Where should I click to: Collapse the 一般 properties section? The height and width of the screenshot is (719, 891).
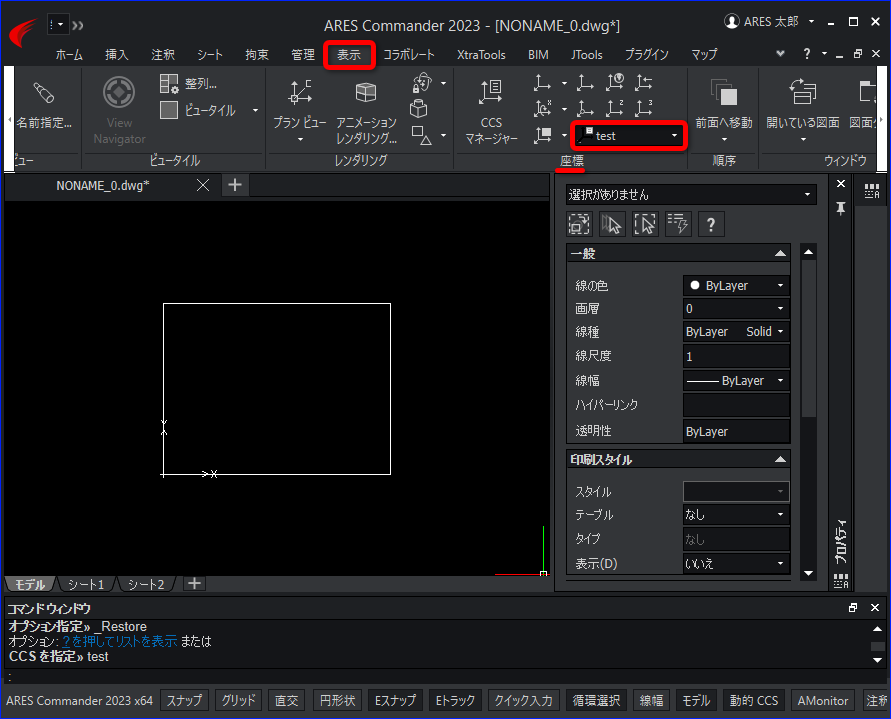coord(781,253)
